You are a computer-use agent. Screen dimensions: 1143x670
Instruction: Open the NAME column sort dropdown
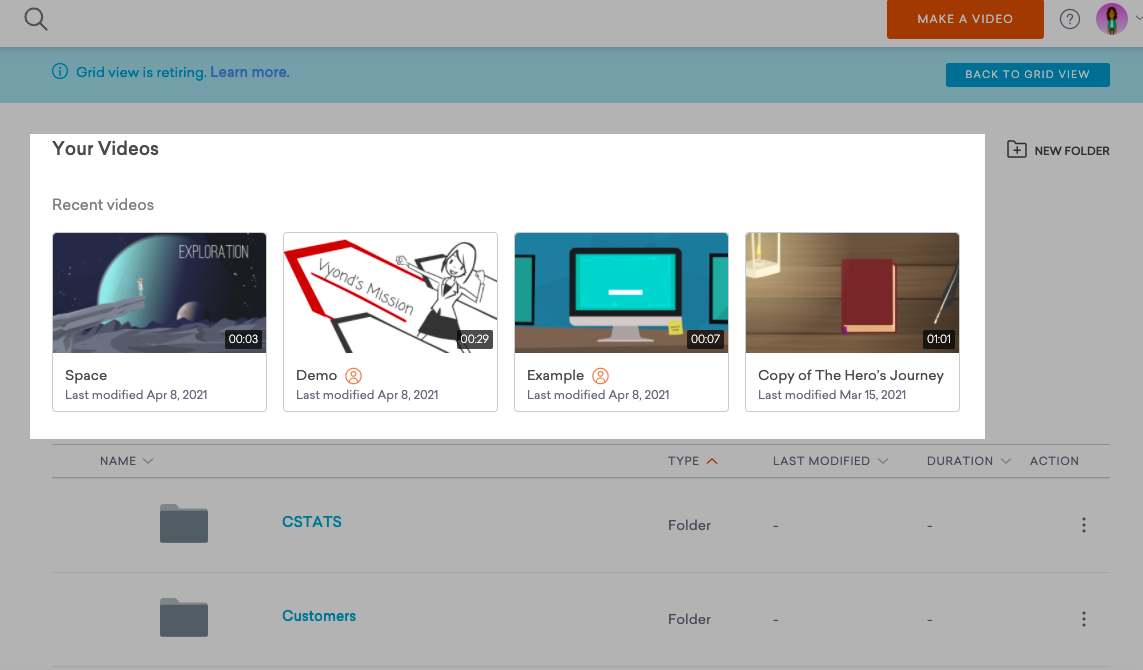147,461
